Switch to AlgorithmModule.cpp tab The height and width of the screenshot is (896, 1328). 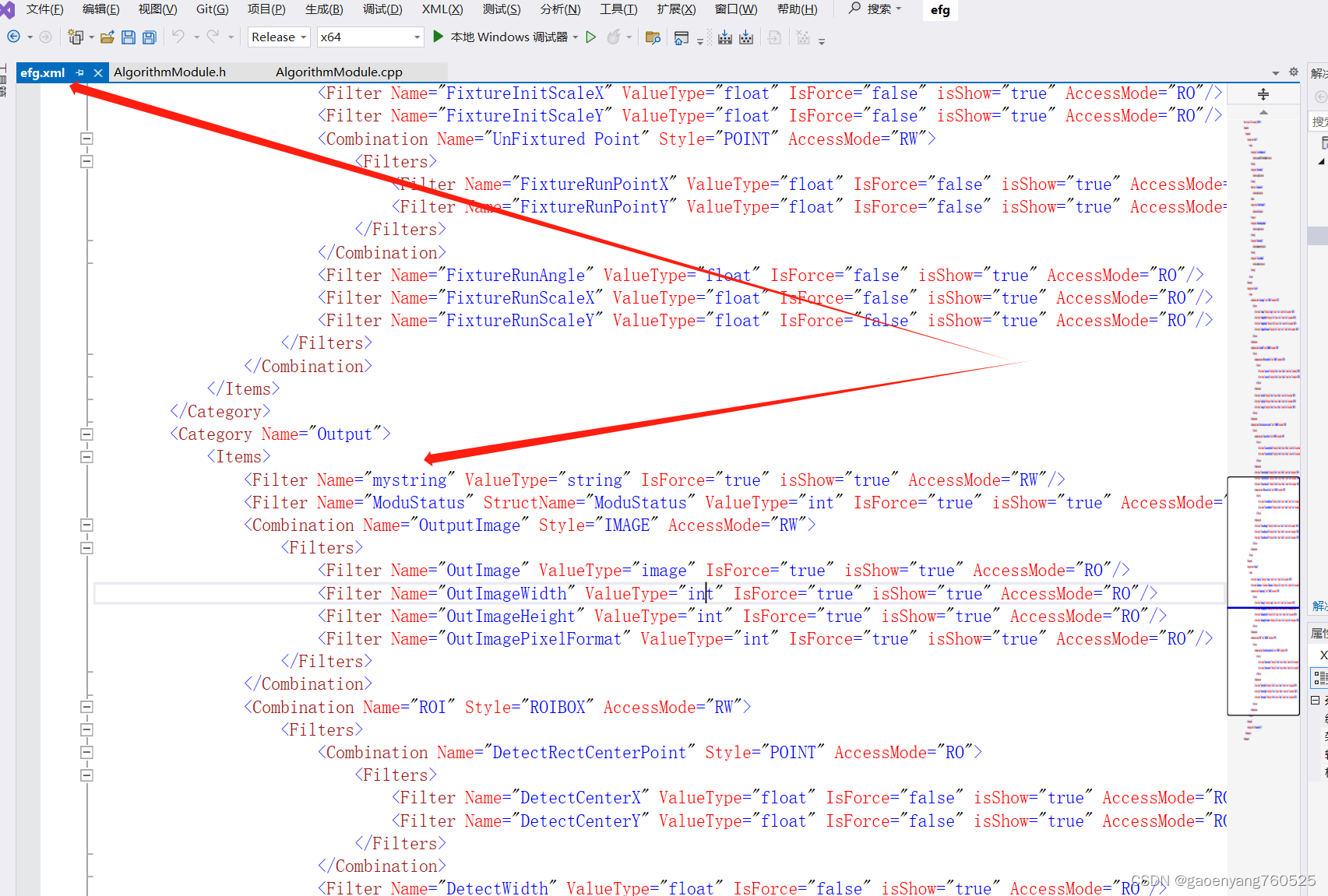(339, 72)
